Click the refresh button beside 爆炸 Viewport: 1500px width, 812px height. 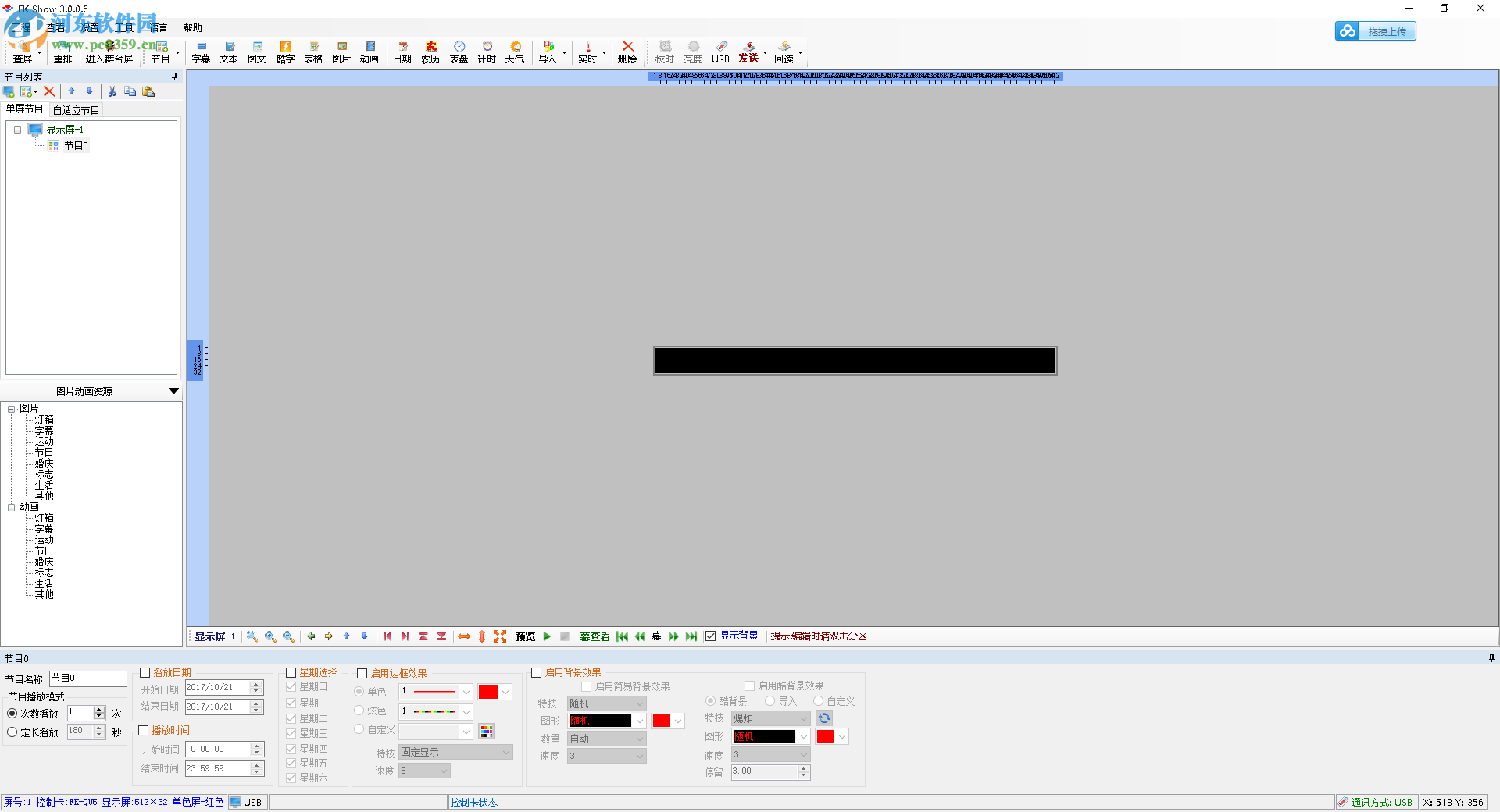tap(824, 718)
